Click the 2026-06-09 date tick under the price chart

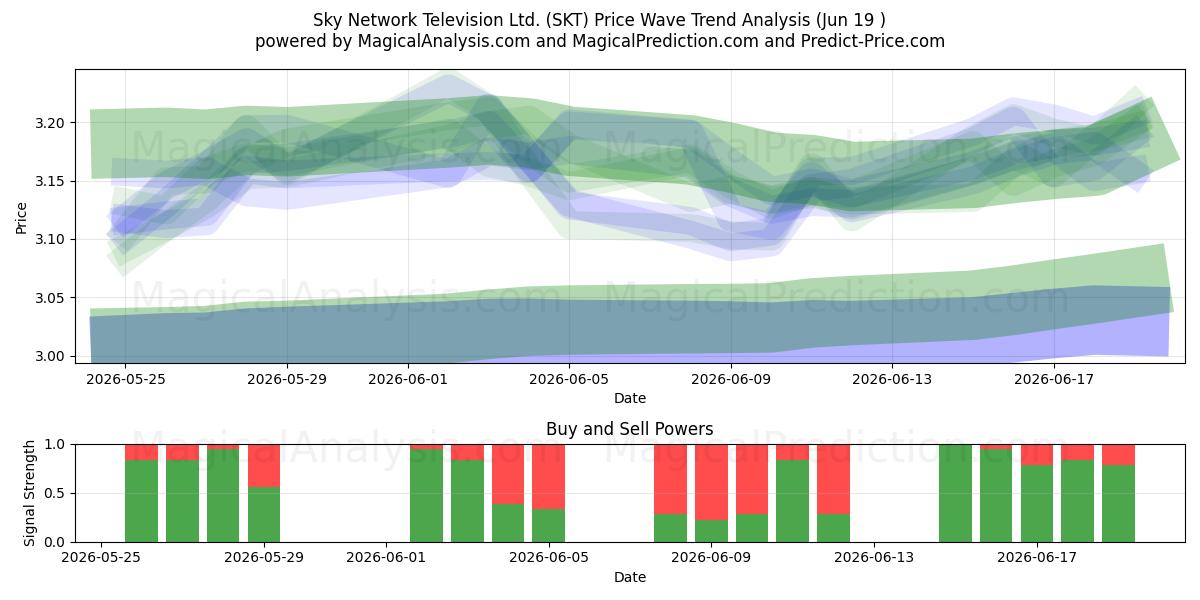(x=731, y=379)
